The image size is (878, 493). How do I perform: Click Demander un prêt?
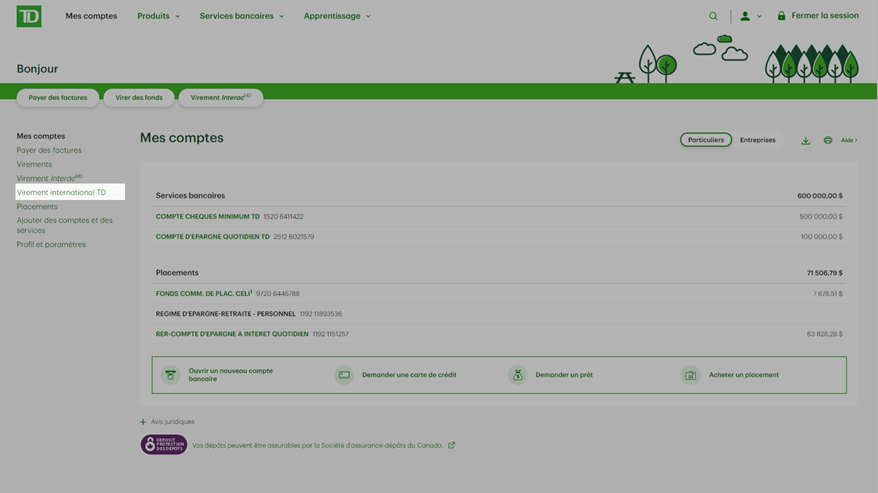pos(564,375)
